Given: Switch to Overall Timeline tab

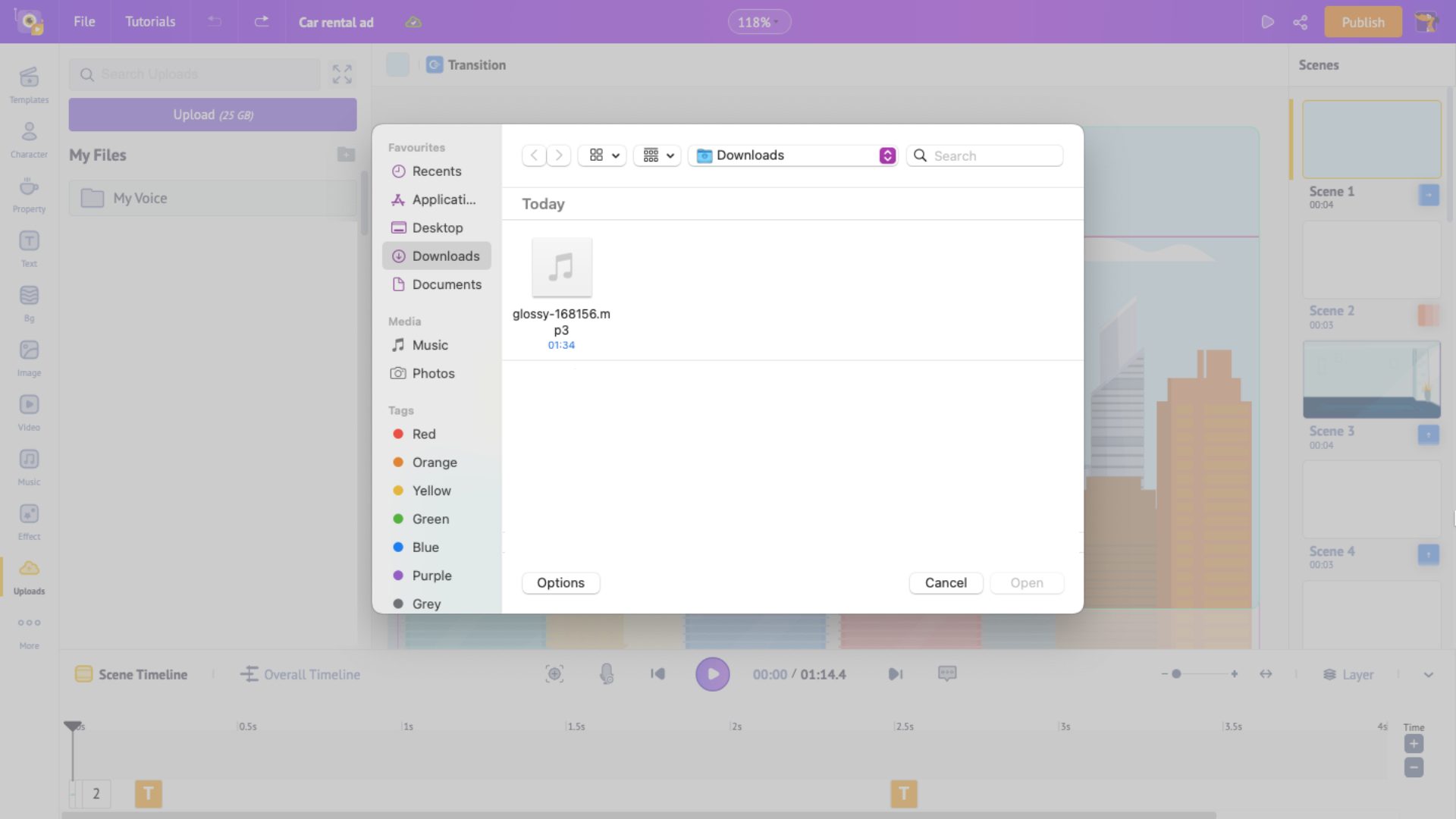Looking at the screenshot, I should tap(311, 674).
